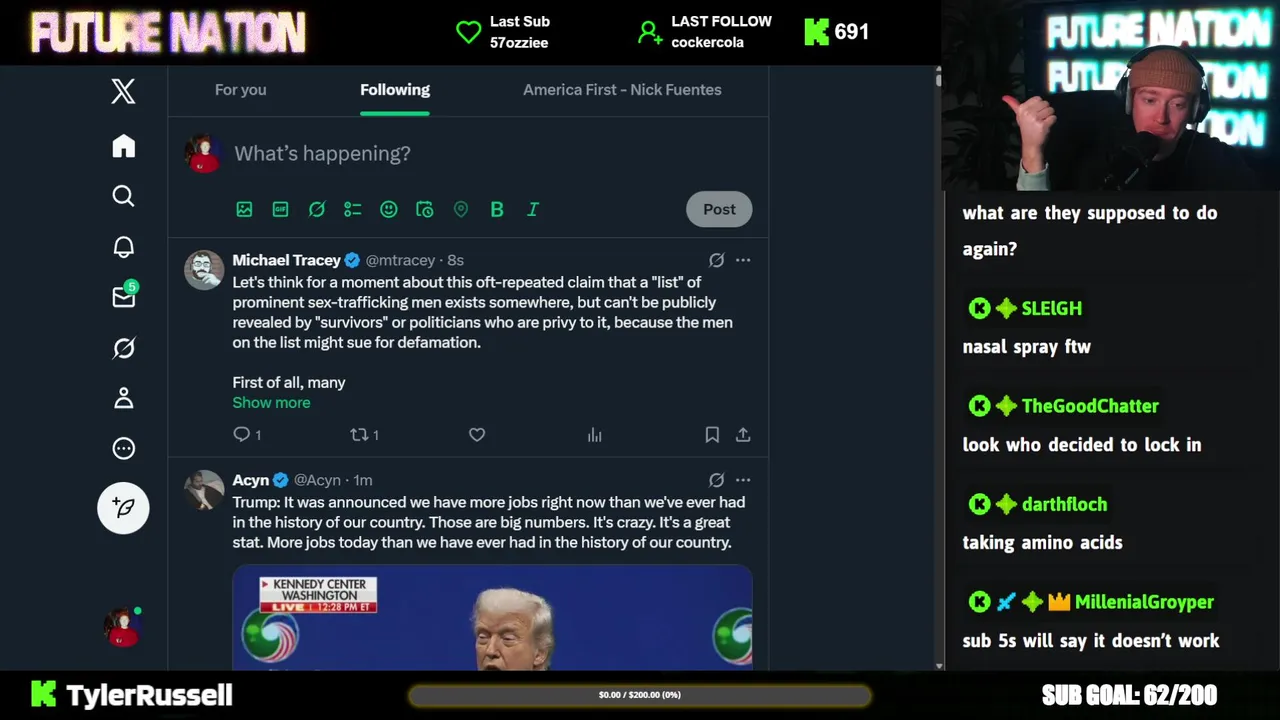
Task: Play the Kennedy Center Trump video
Action: (x=492, y=617)
